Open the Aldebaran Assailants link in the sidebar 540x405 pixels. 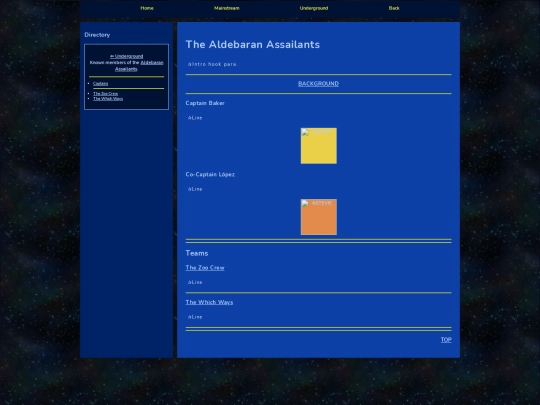pos(139,66)
